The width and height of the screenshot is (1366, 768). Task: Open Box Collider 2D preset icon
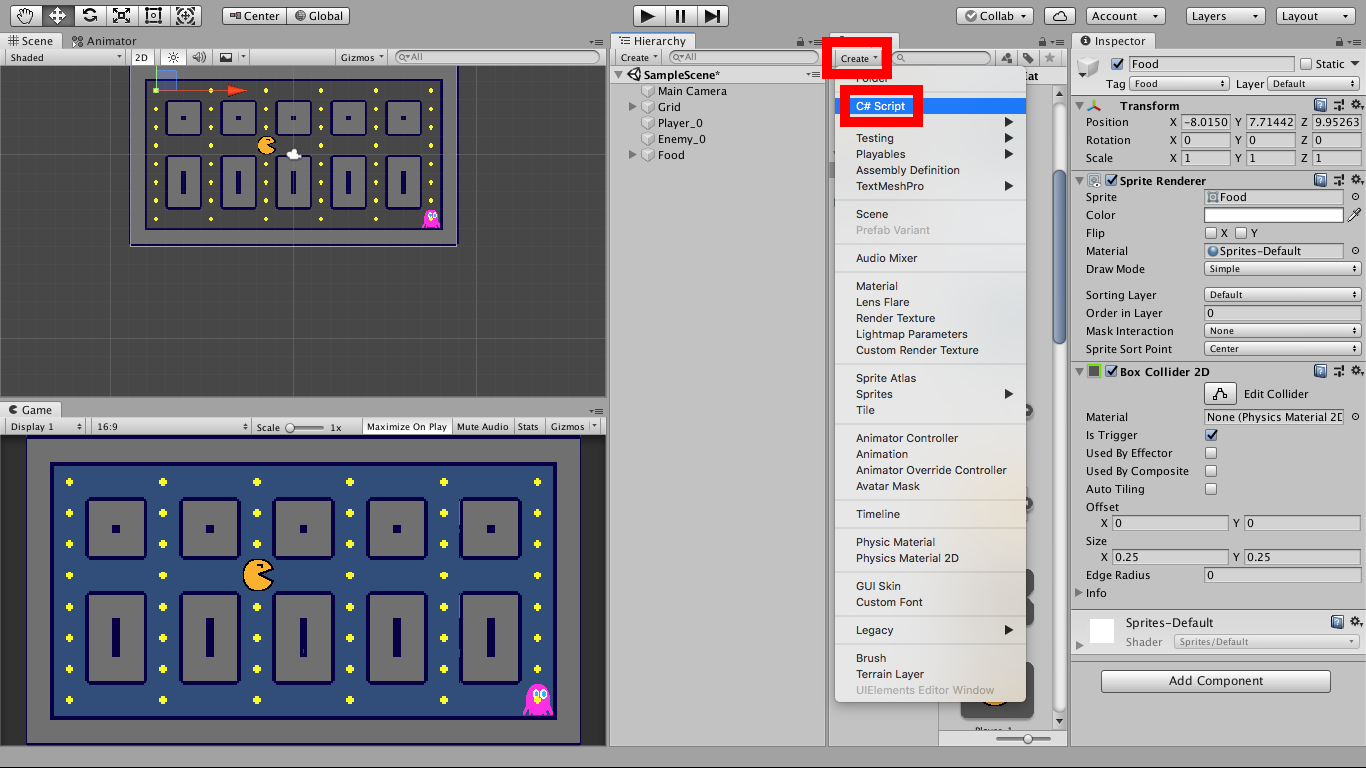pyautogui.click(x=1338, y=371)
